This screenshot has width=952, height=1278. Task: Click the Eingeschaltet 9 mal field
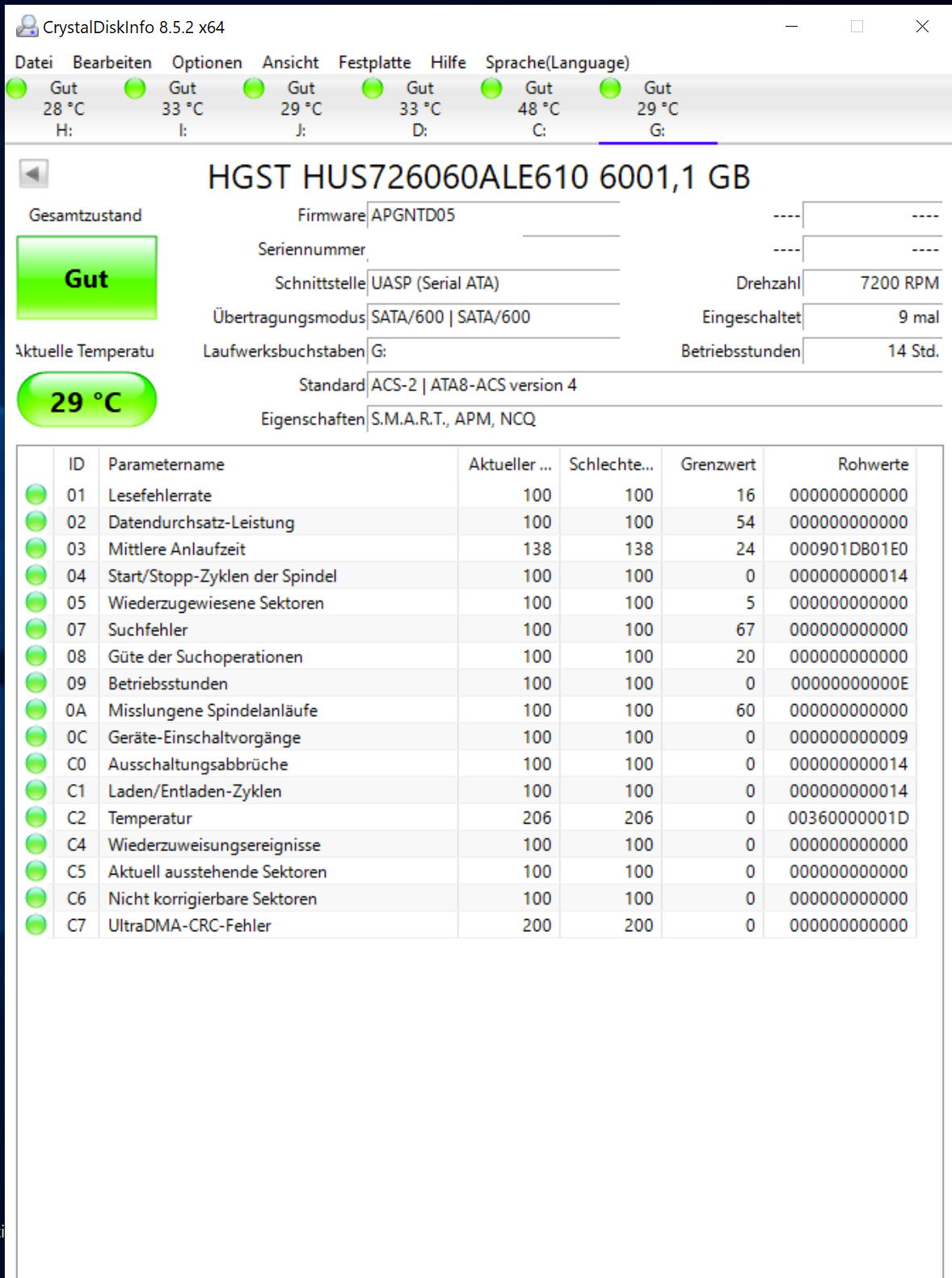tap(872, 317)
